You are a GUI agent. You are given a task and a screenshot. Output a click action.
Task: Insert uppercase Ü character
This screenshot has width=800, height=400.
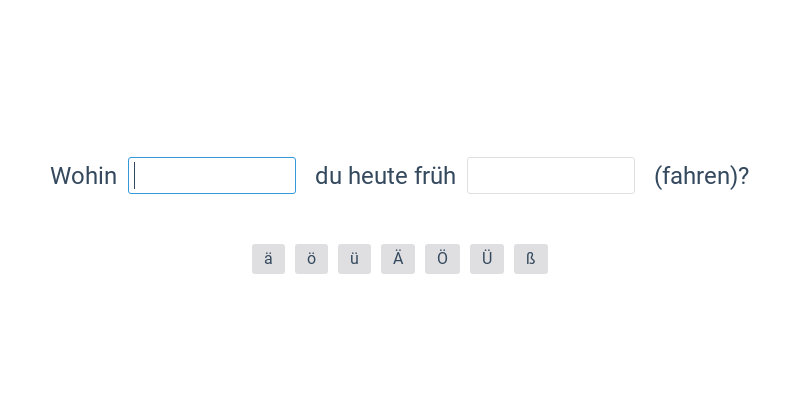487,259
